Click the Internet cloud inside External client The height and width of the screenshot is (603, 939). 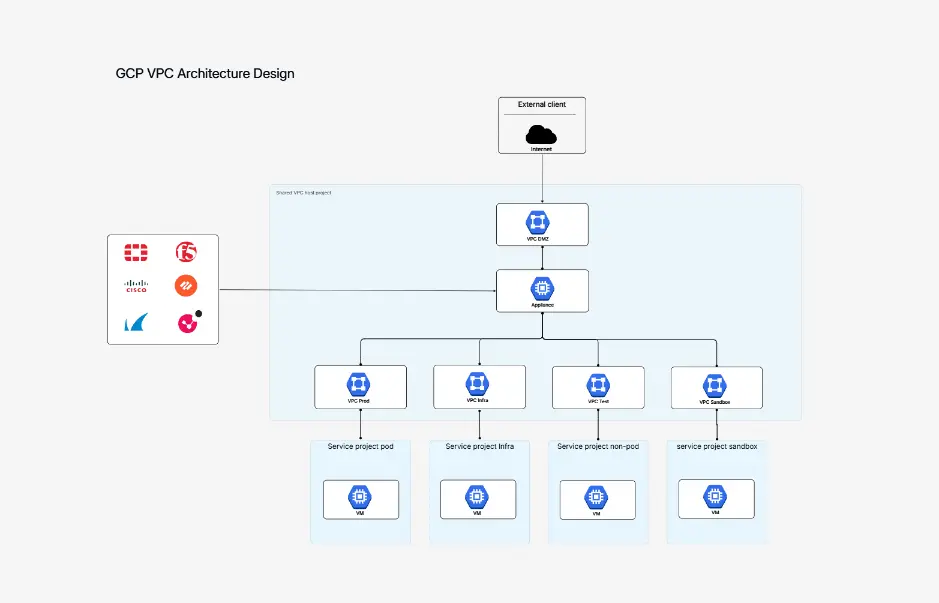click(x=541, y=133)
